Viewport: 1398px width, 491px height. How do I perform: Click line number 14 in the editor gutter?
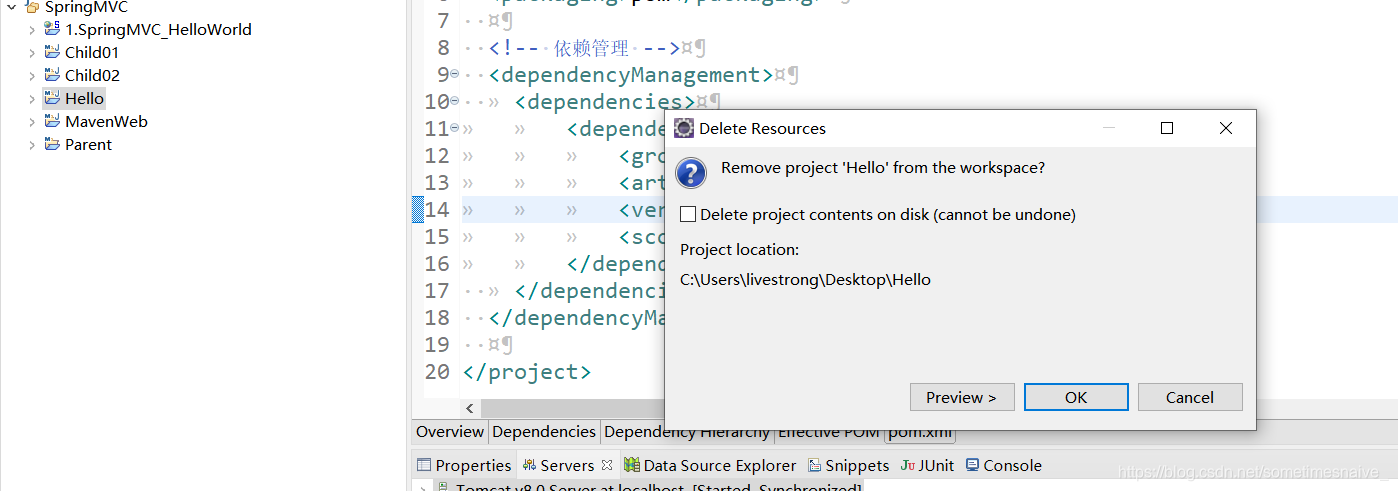point(437,209)
